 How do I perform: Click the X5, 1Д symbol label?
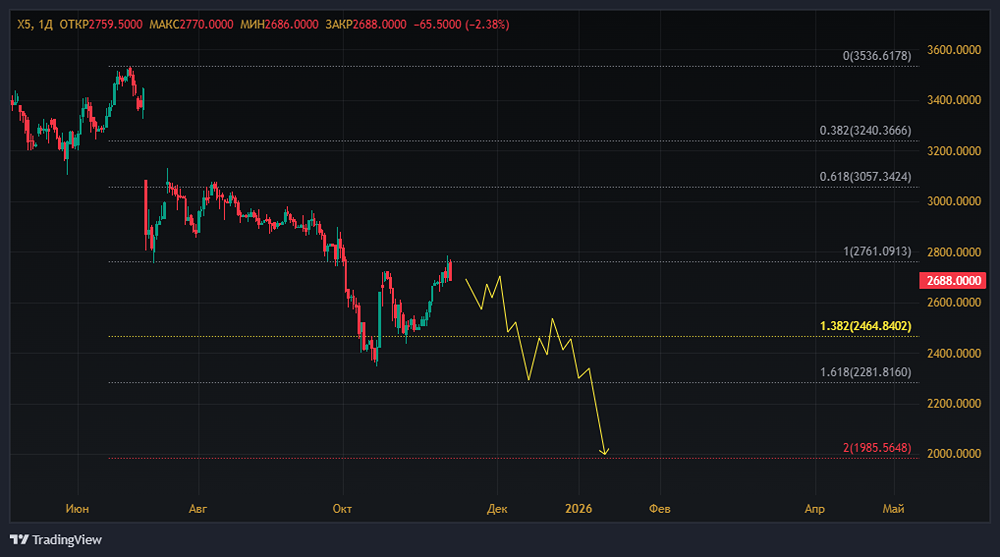click(35, 24)
